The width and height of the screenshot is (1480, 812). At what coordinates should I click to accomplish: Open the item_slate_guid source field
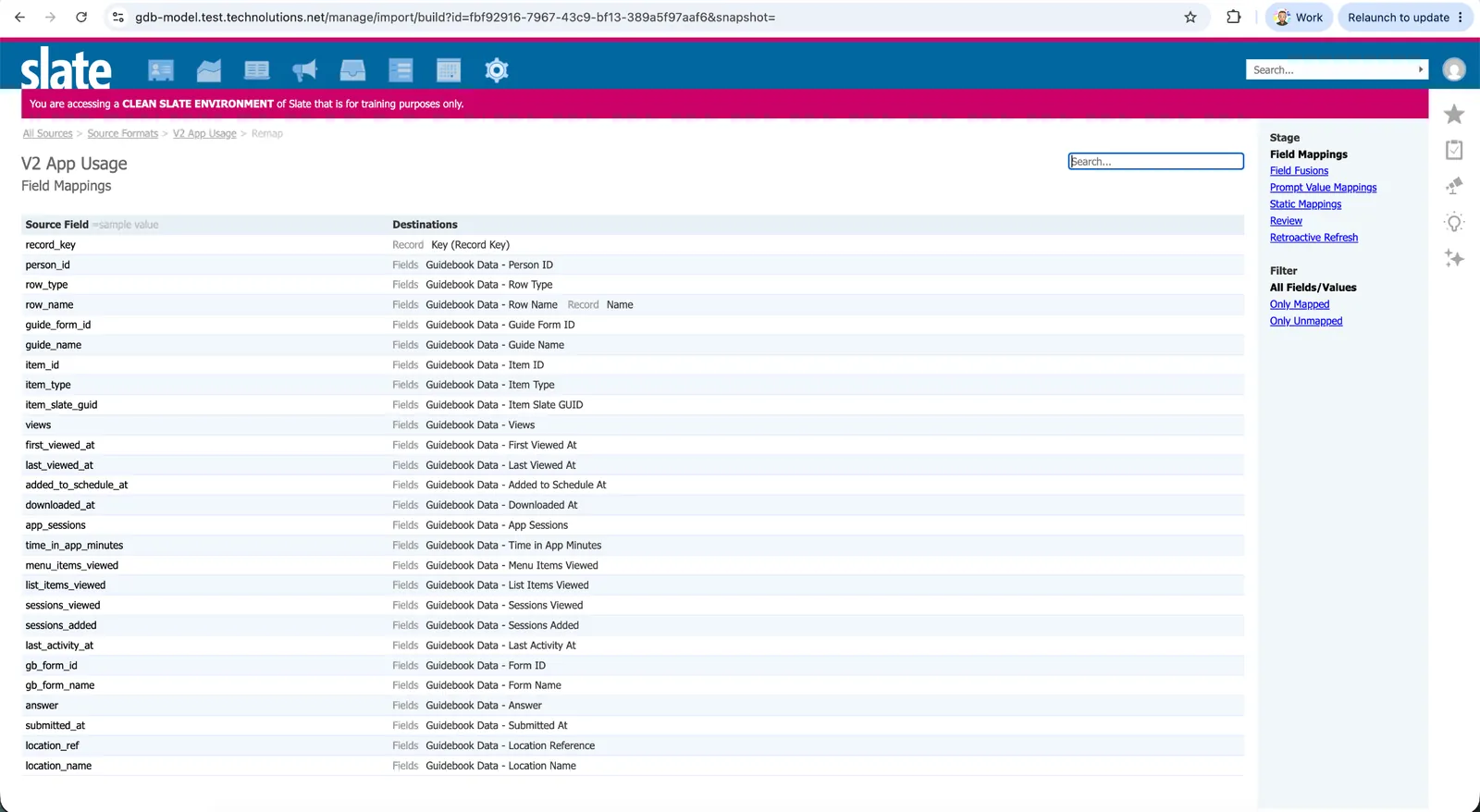coord(61,405)
